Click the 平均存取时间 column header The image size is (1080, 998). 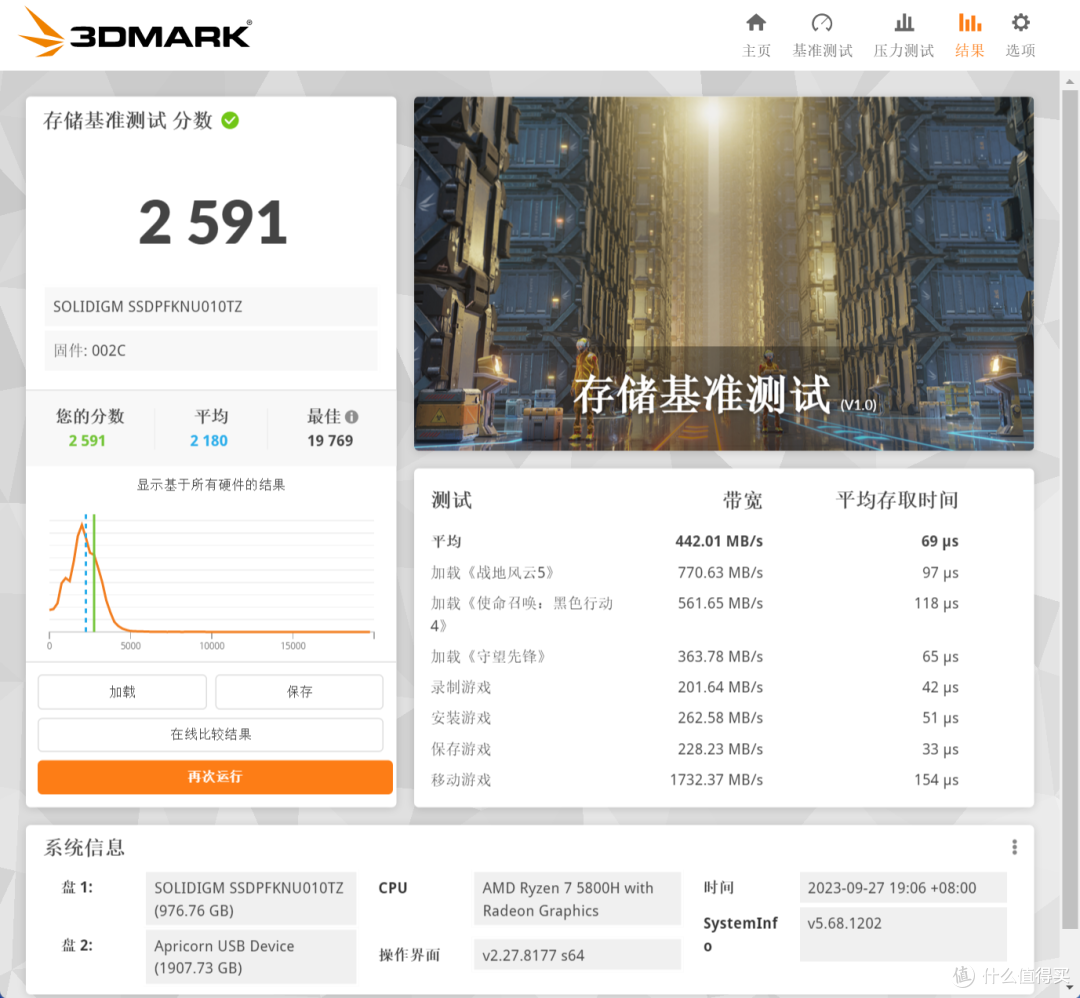click(897, 500)
